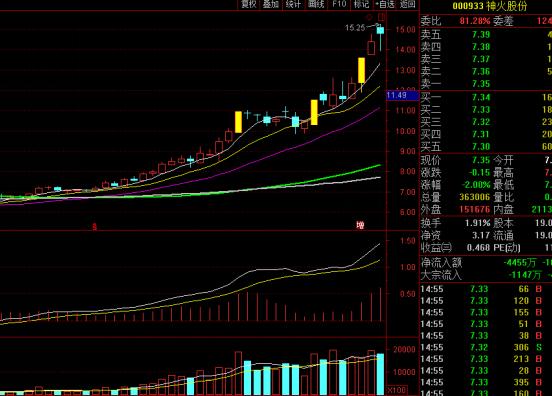The image size is (552, 396).
Task: Open the 复权 adjustment option
Action: (249, 4)
